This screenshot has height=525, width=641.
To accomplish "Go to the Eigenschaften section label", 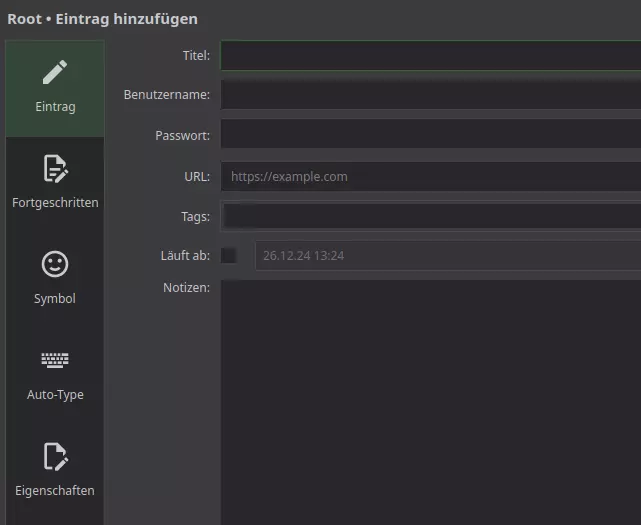I will coord(55,490).
